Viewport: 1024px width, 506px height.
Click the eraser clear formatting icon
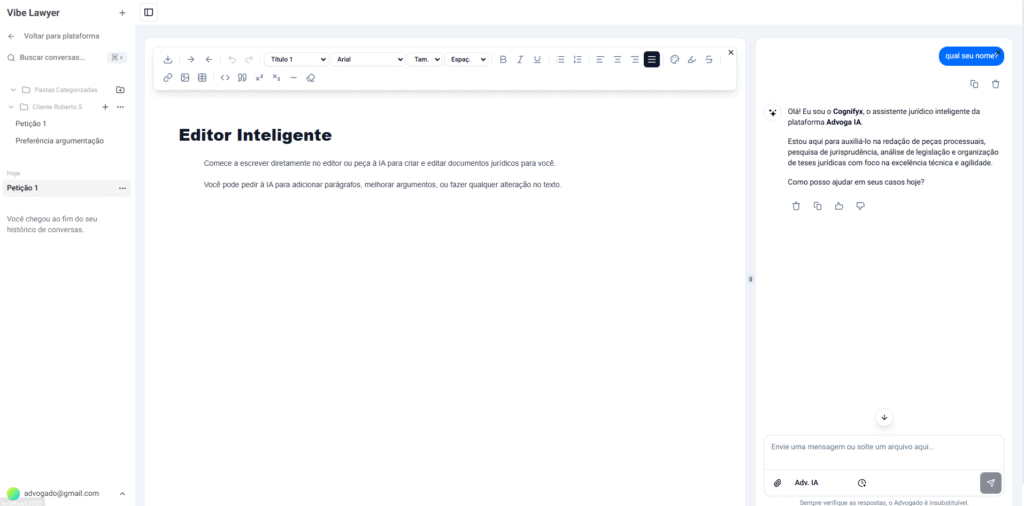(x=310, y=78)
